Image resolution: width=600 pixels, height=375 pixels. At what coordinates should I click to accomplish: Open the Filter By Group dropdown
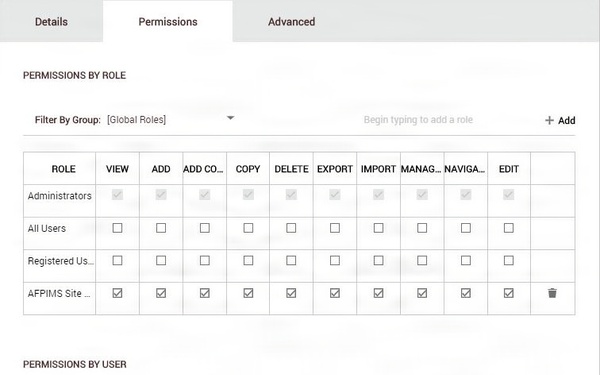pos(170,120)
